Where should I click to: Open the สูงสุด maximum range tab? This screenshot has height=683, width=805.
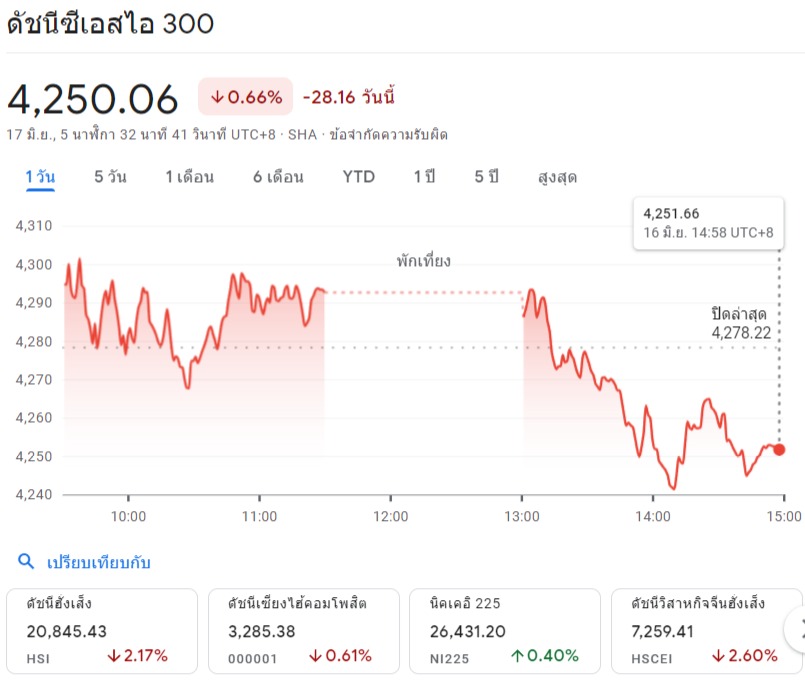point(557,177)
